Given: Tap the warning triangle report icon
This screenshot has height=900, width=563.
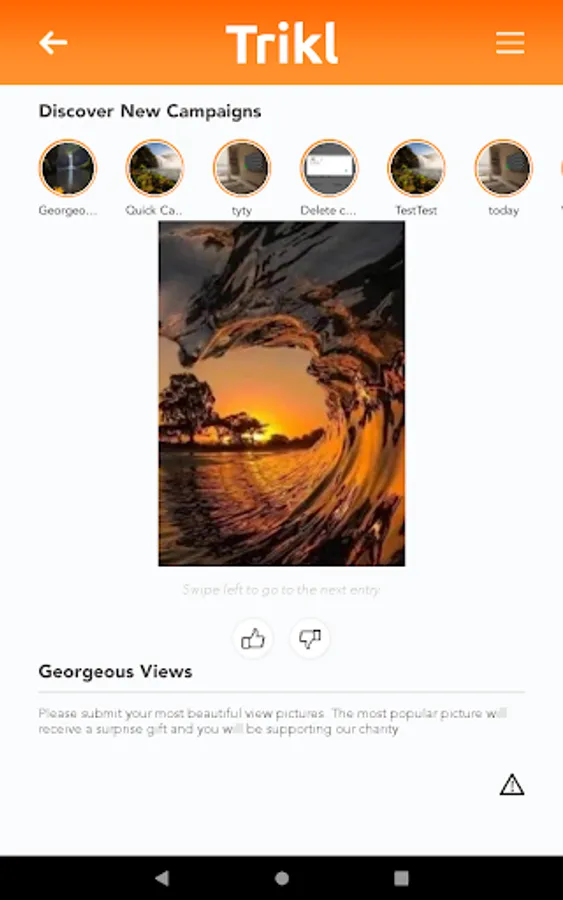Looking at the screenshot, I should [x=511, y=785].
